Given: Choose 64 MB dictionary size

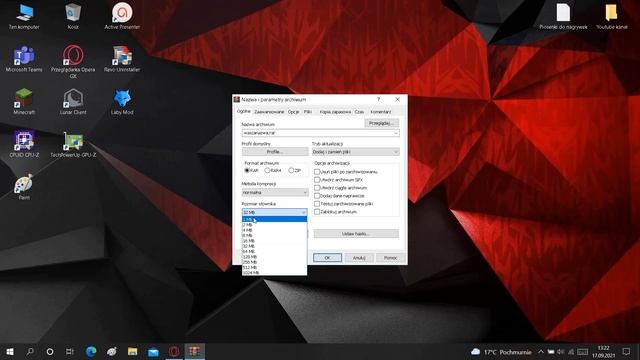Looking at the screenshot, I should click(x=274, y=251).
